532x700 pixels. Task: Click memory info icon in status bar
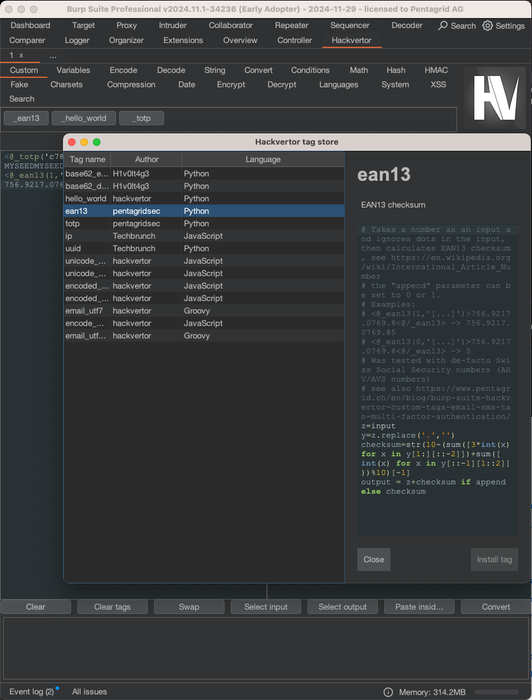(388, 692)
